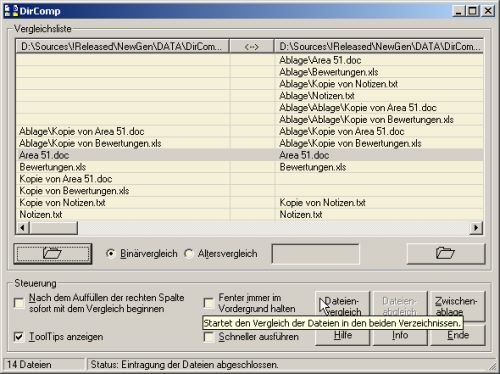Viewport: 500px width, 374px height.
Task: Click the DirComp title bar icon
Action: pyautogui.click(x=11, y=11)
